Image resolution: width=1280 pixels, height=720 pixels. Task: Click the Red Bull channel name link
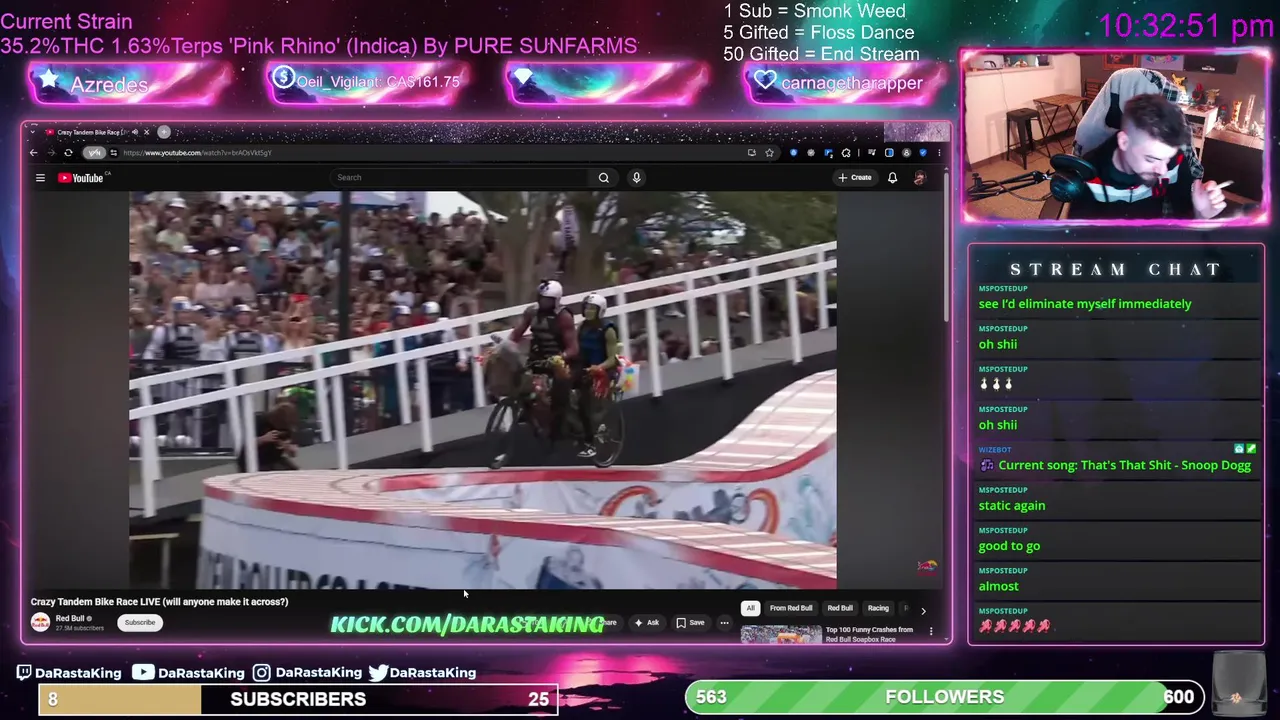tap(70, 618)
